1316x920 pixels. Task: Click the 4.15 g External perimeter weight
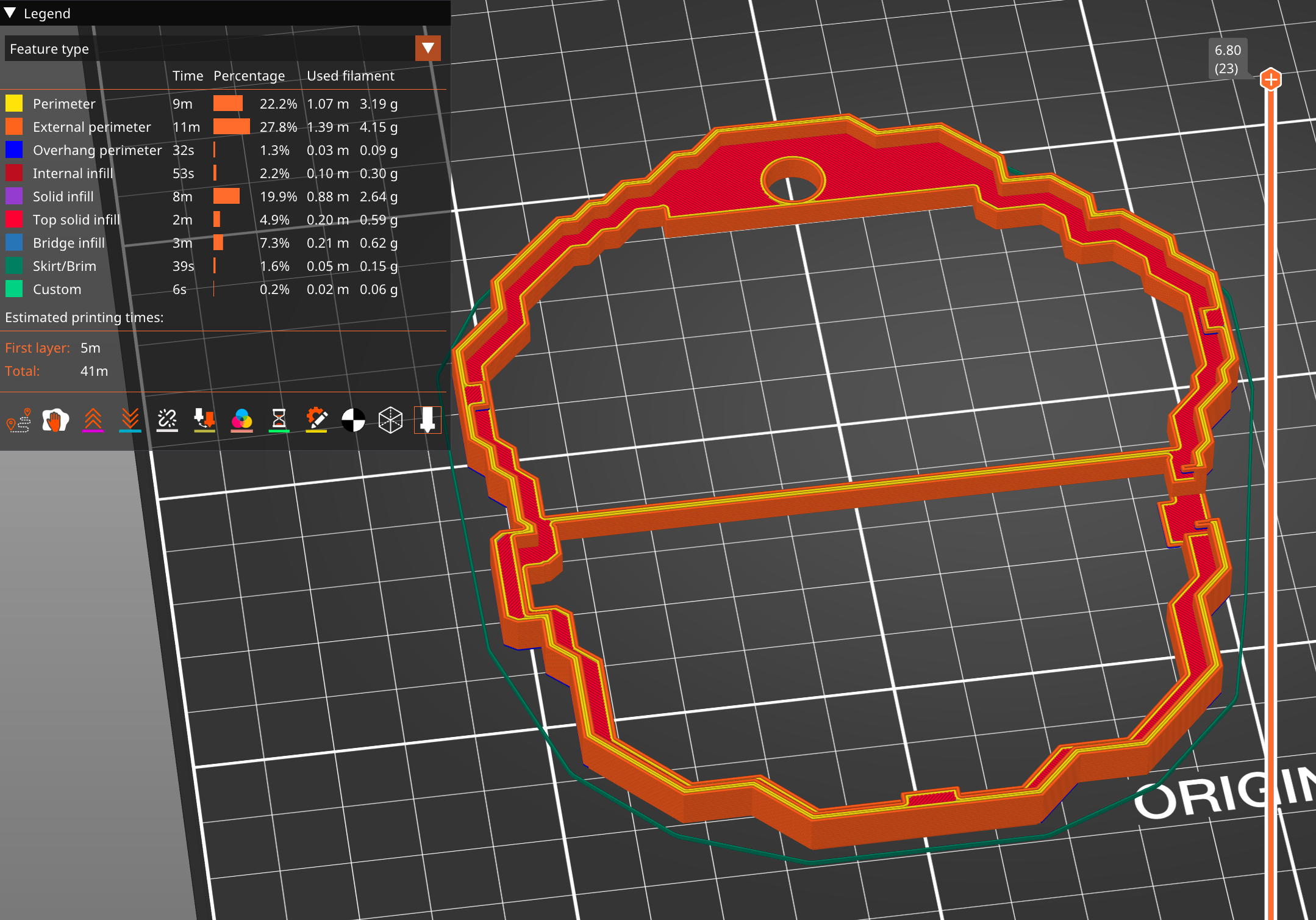pyautogui.click(x=379, y=127)
